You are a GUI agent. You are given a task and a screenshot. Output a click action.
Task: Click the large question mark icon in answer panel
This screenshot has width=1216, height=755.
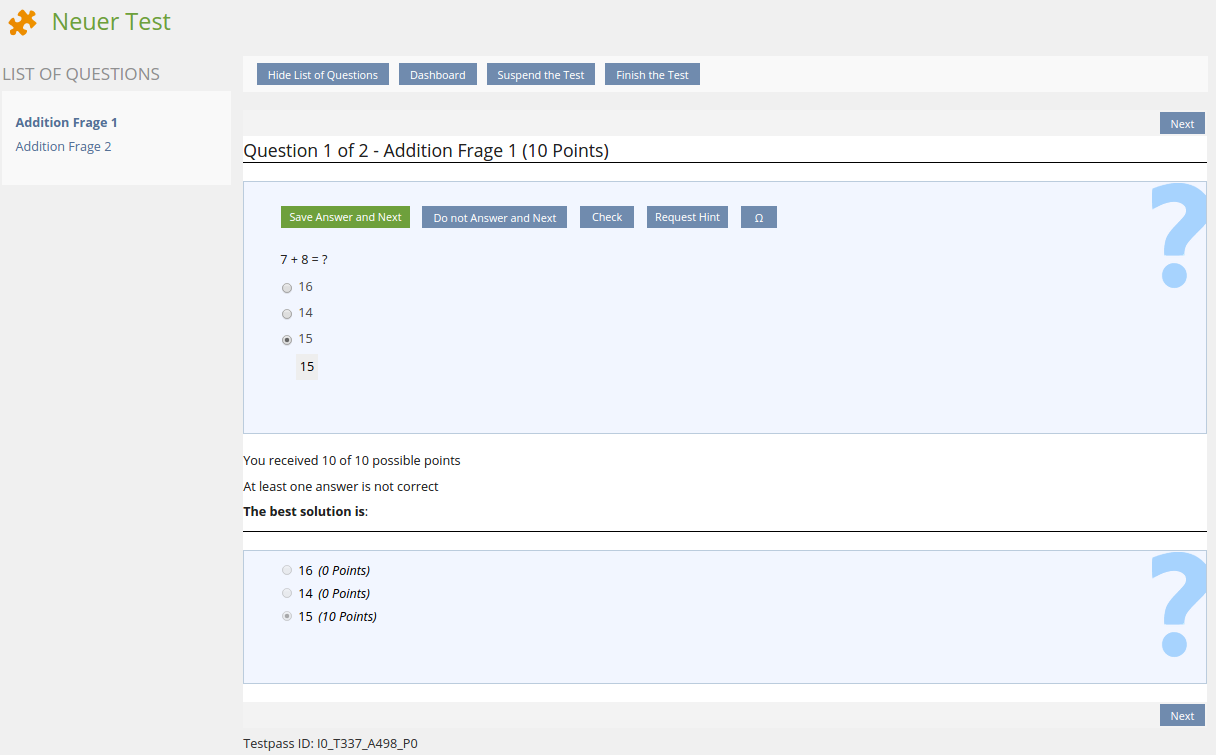tap(1177, 237)
